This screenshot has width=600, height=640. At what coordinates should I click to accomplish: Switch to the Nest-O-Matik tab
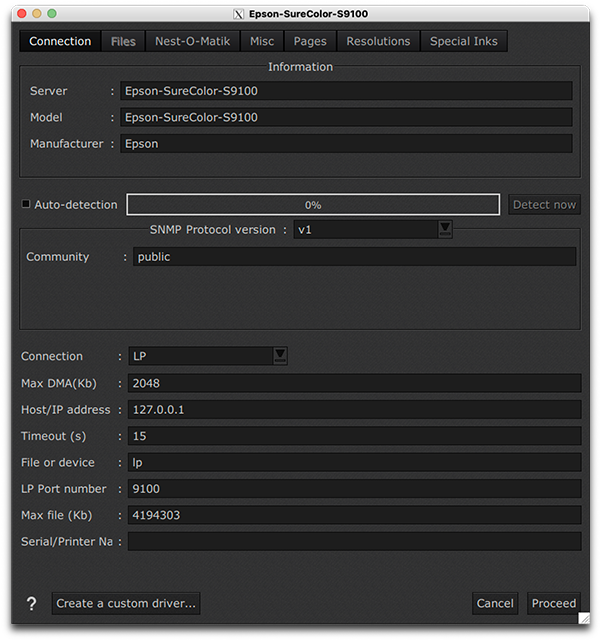click(193, 41)
